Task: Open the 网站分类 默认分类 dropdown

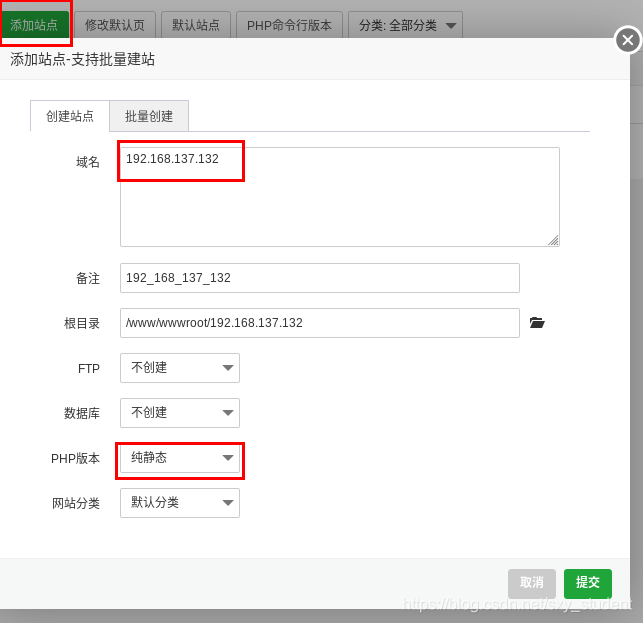Action: (x=180, y=503)
